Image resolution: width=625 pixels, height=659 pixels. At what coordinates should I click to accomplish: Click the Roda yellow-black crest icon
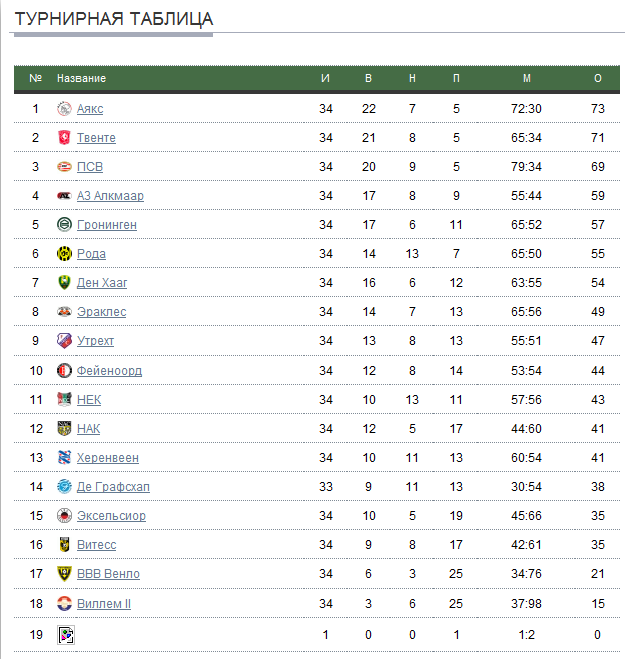64,254
